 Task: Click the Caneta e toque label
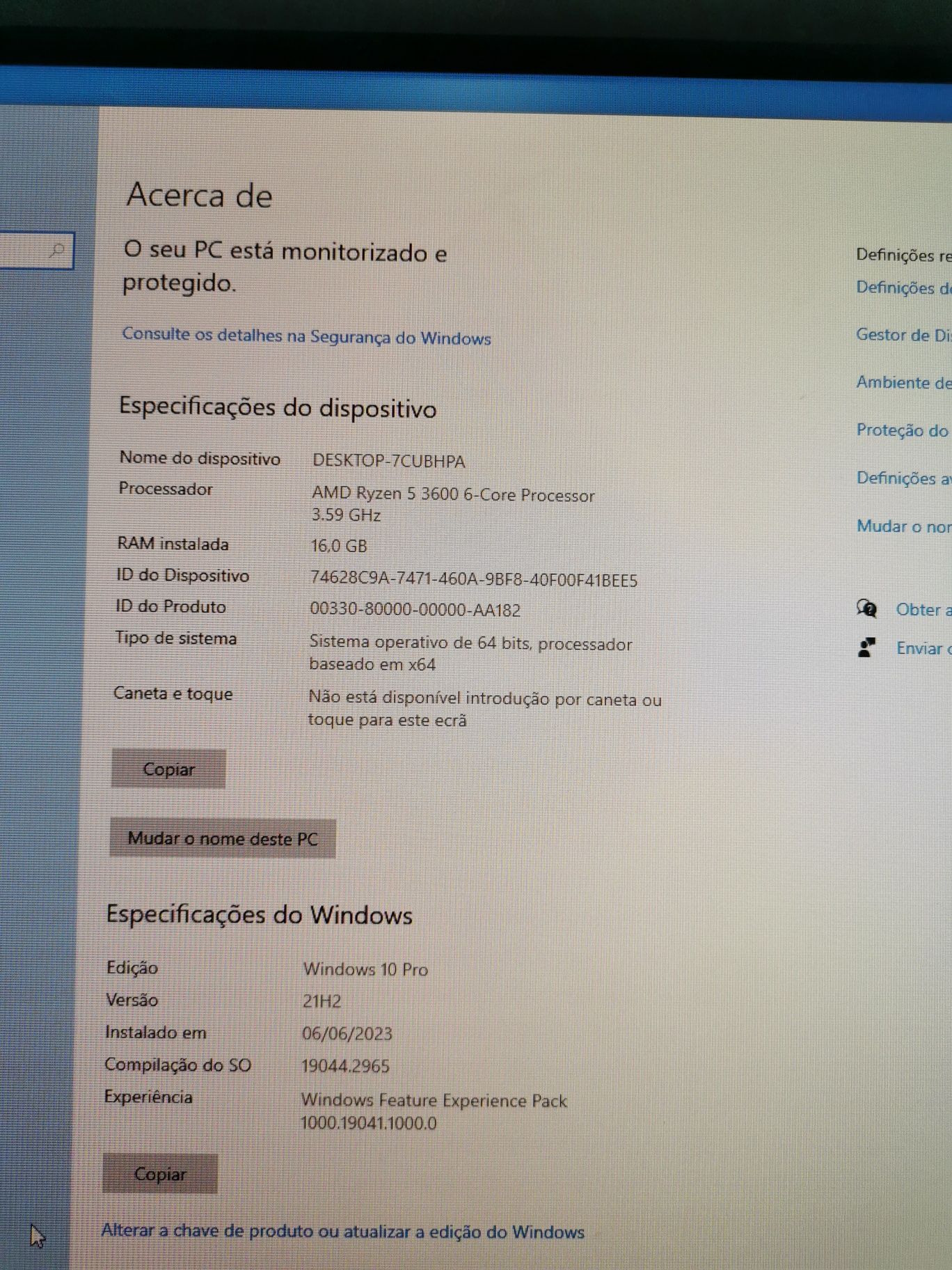173,693
